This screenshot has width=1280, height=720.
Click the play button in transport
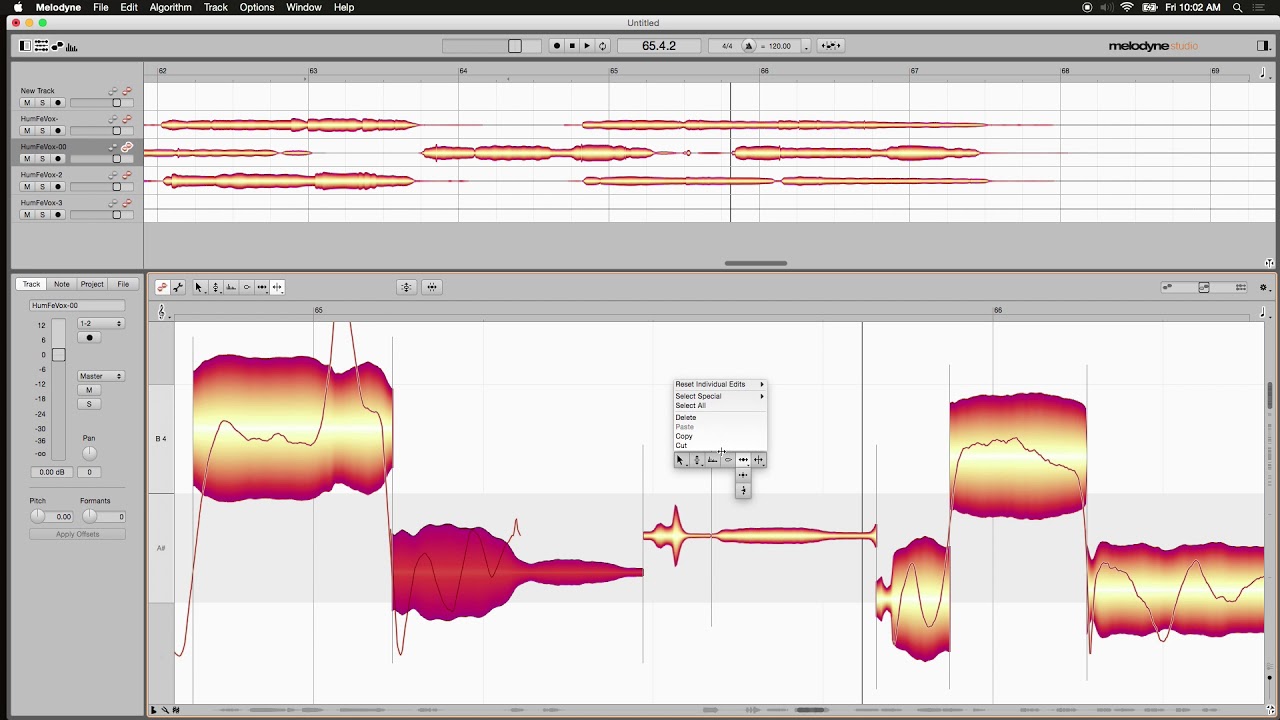[587, 46]
